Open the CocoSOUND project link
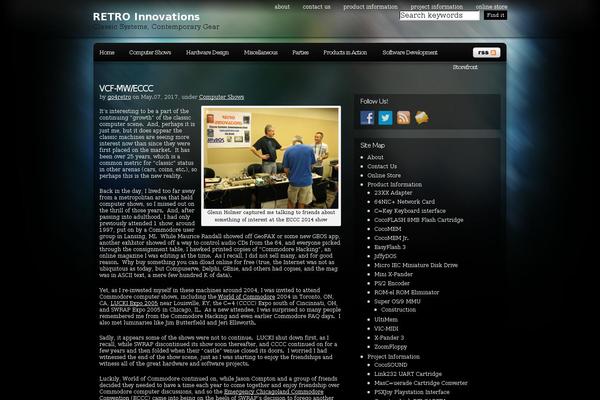 [391, 365]
